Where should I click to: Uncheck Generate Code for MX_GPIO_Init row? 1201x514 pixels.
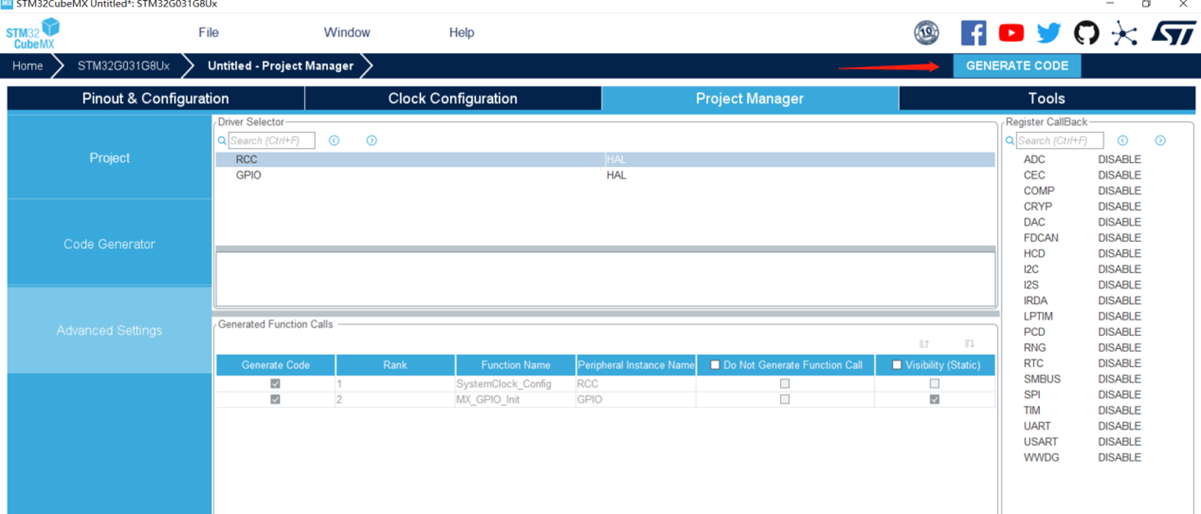[x=275, y=399]
